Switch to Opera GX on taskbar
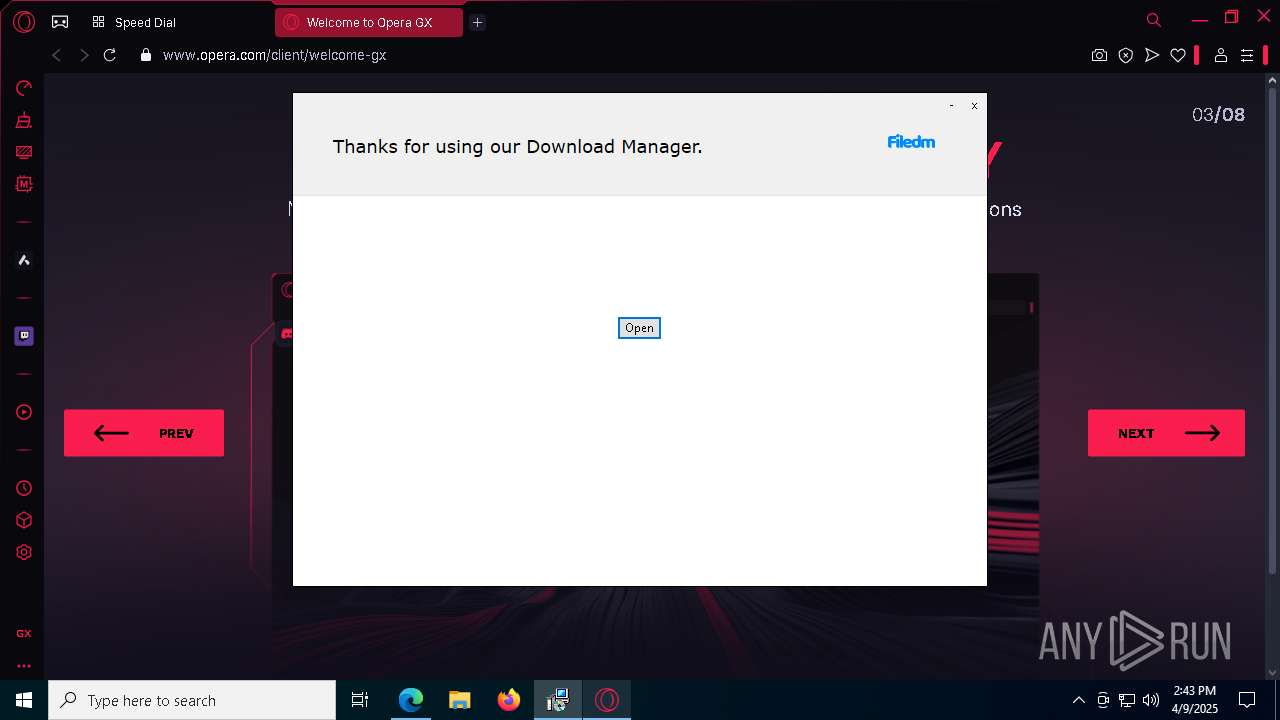This screenshot has height=720, width=1280. click(x=607, y=700)
